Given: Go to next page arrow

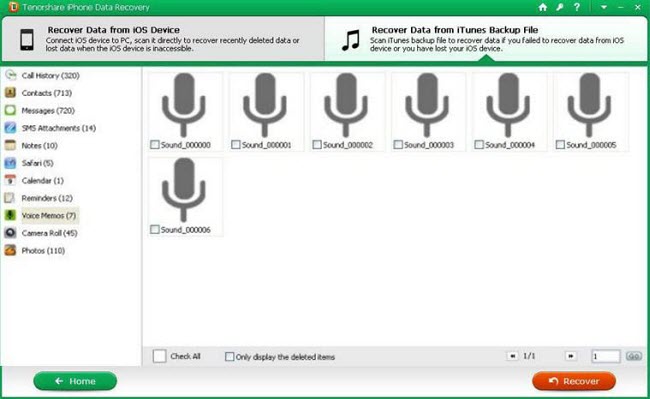Looking at the screenshot, I should tap(570, 356).
